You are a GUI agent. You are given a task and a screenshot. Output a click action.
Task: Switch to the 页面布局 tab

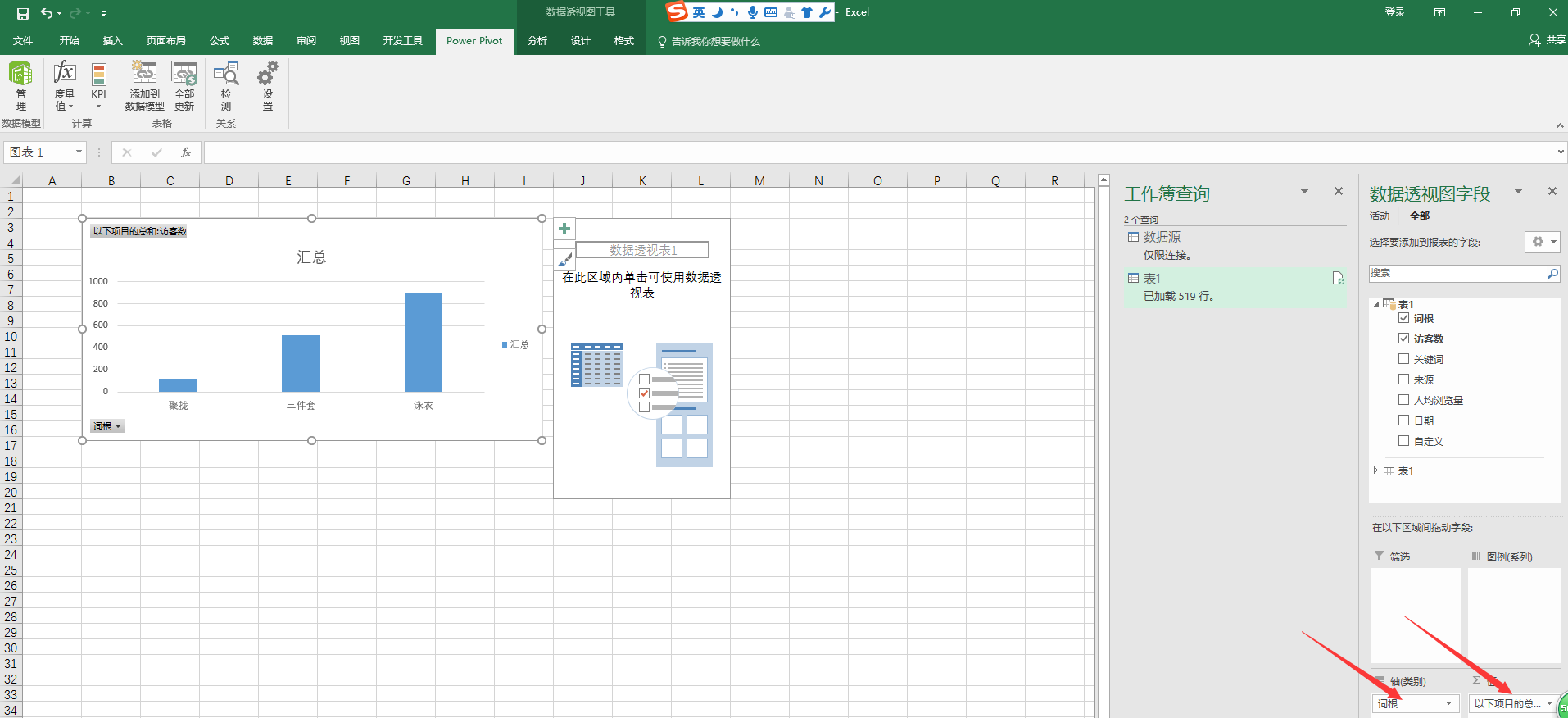click(x=166, y=41)
